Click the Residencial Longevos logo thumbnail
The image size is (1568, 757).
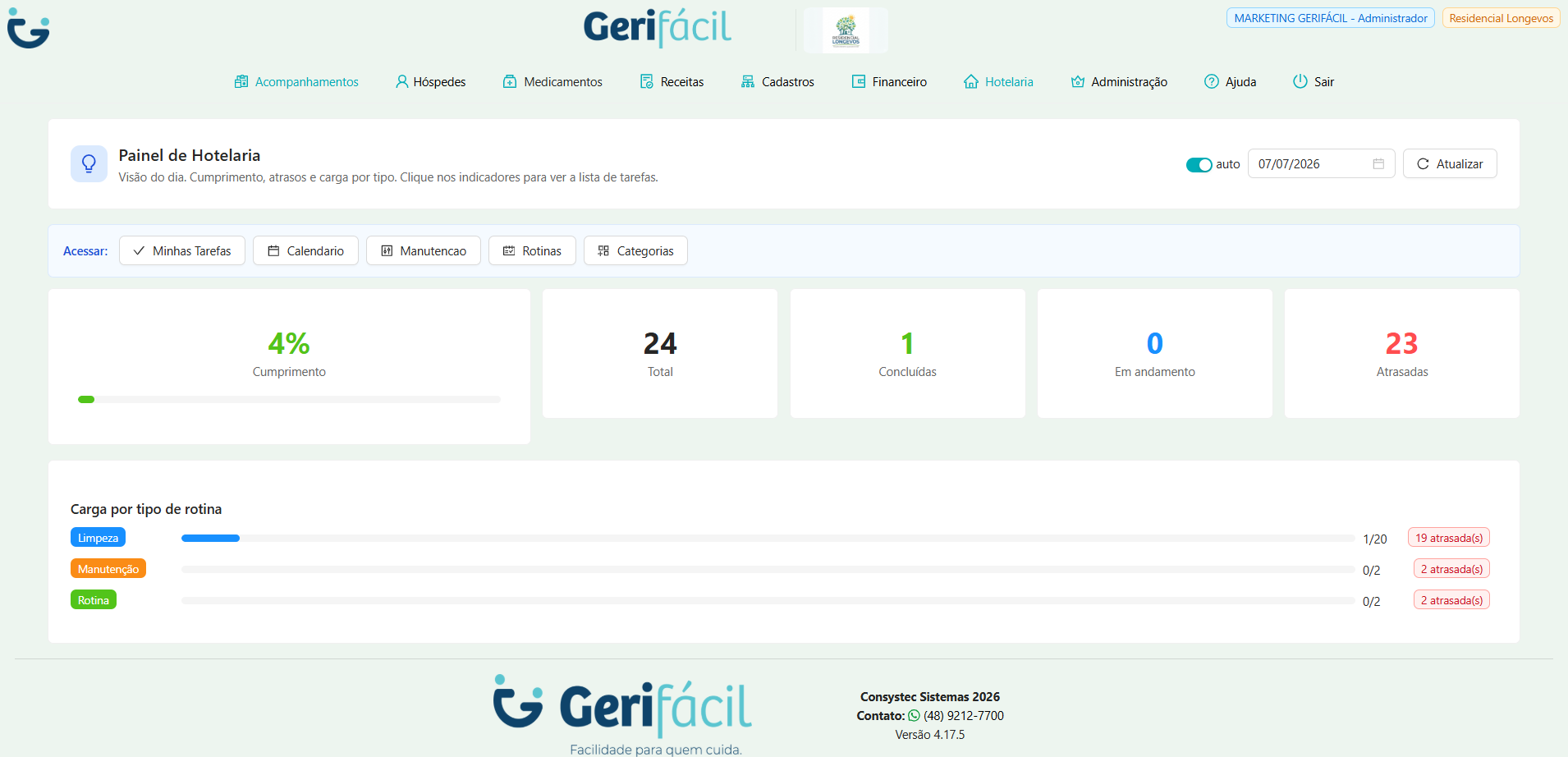point(846,31)
